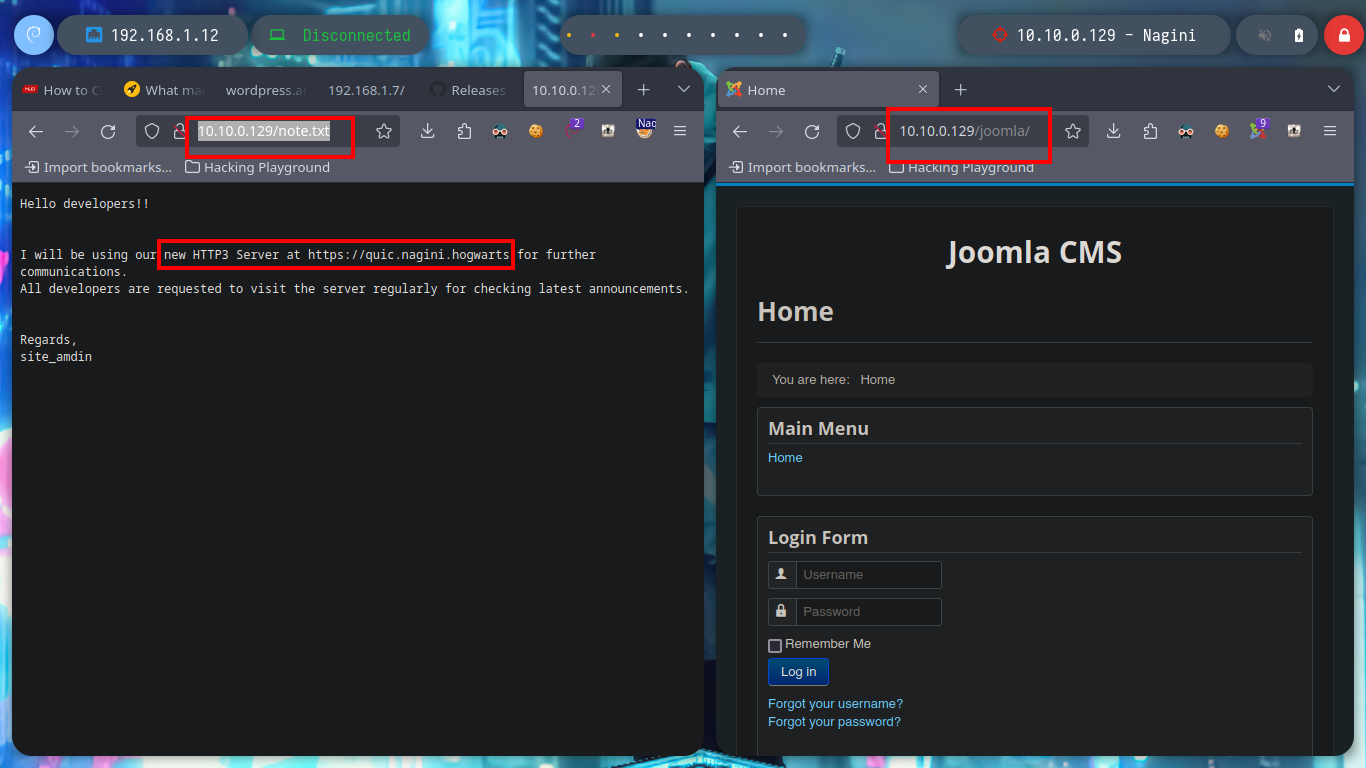Open hamburger menu in Joomla window
Screen dimensions: 1366x768
(1330, 131)
